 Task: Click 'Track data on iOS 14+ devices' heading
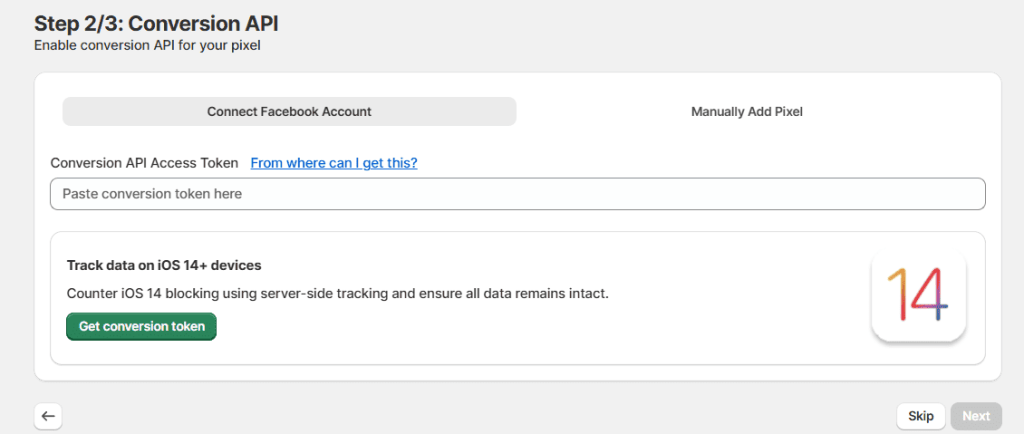click(164, 266)
